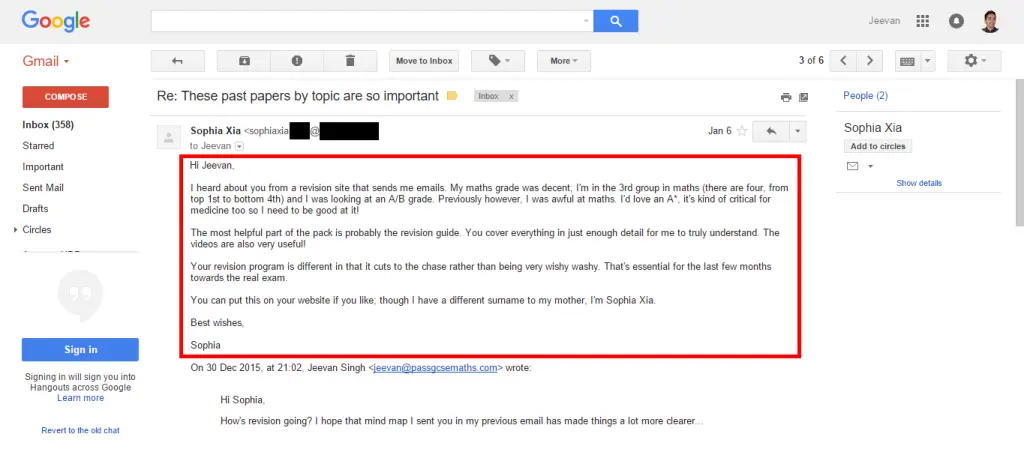
Task: Open Google notifications bell
Action: [956, 21]
